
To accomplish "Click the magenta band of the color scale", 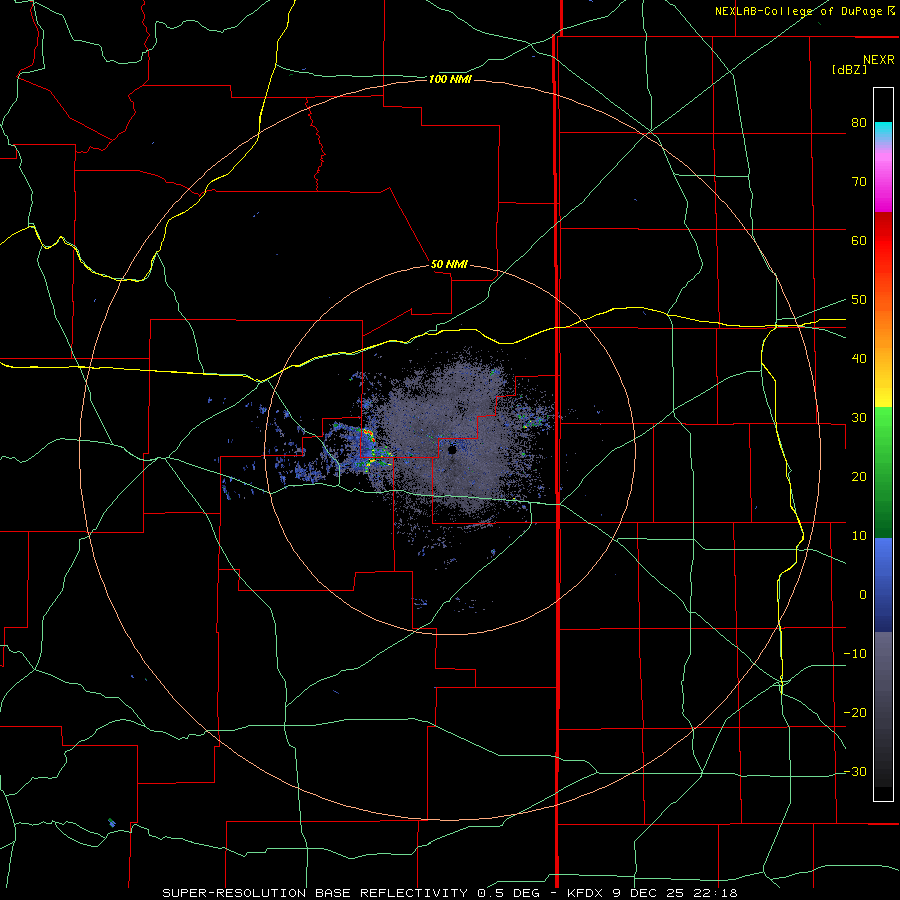I will point(883,184).
